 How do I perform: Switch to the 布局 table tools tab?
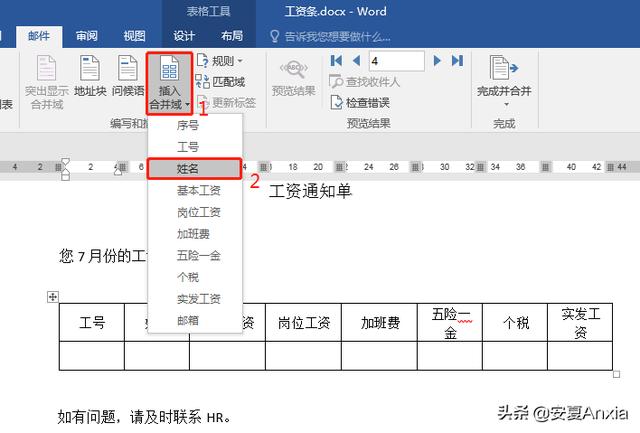[232, 36]
